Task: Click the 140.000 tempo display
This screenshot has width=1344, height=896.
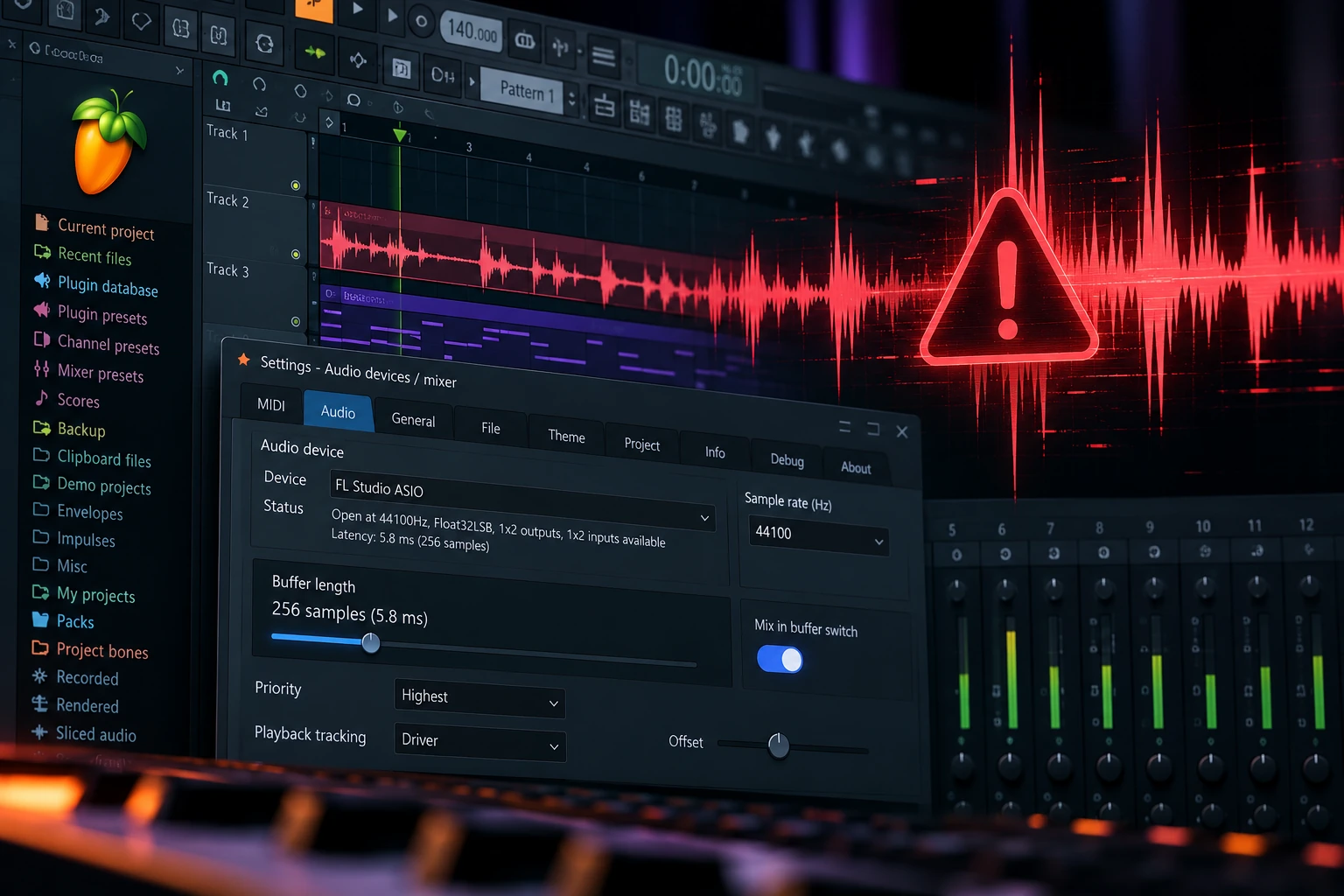Action: click(x=472, y=31)
